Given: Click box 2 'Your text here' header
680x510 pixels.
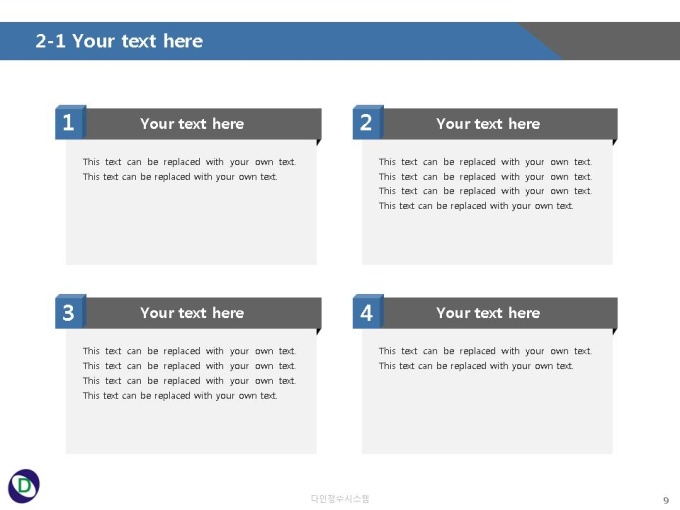Looking at the screenshot, I should click(x=488, y=124).
